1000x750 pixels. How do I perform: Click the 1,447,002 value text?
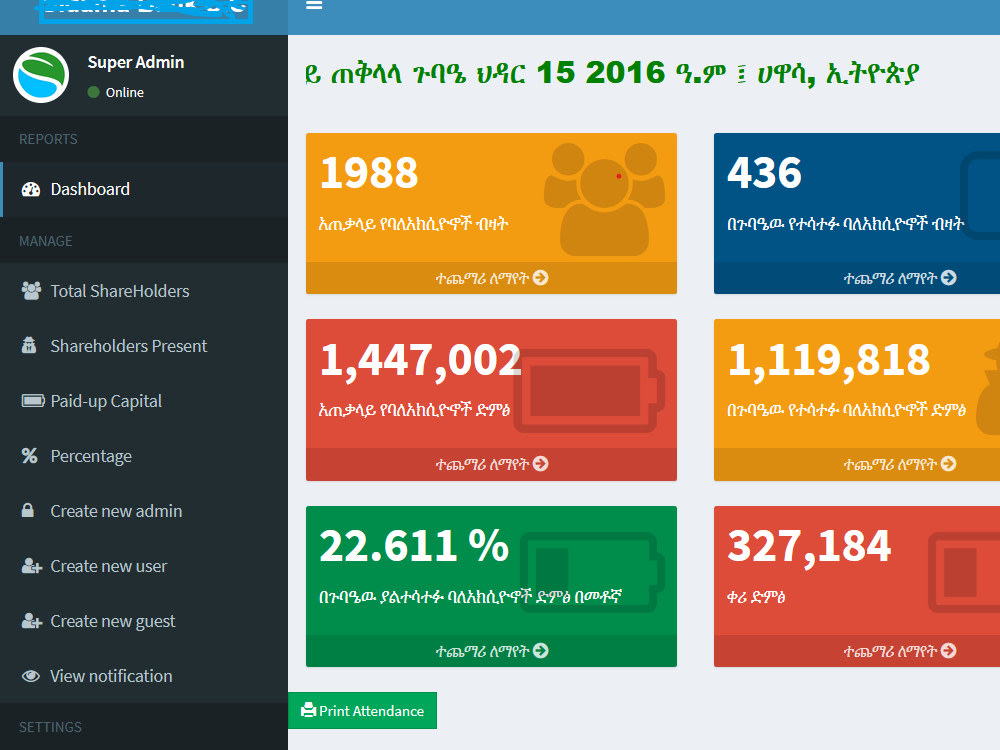point(421,360)
